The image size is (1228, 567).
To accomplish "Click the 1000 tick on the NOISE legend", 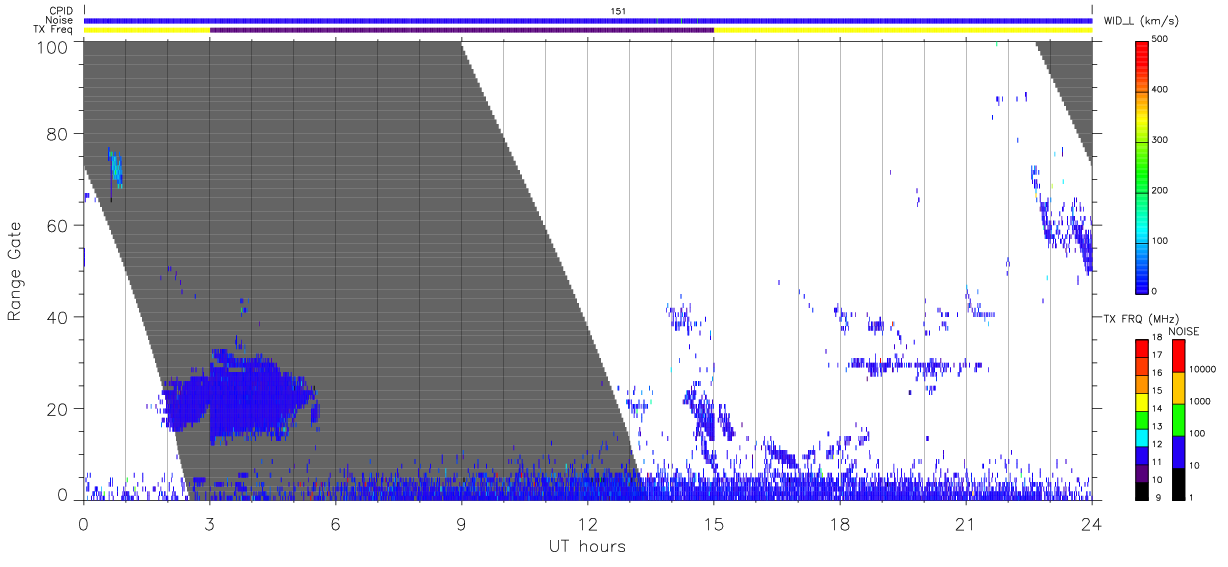I will coord(1201,400).
